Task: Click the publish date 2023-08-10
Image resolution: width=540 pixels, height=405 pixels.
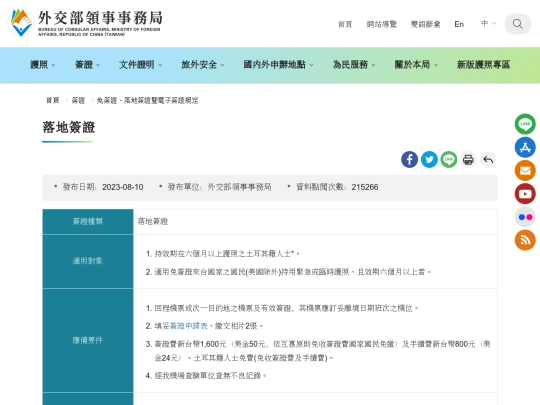Action: point(123,187)
